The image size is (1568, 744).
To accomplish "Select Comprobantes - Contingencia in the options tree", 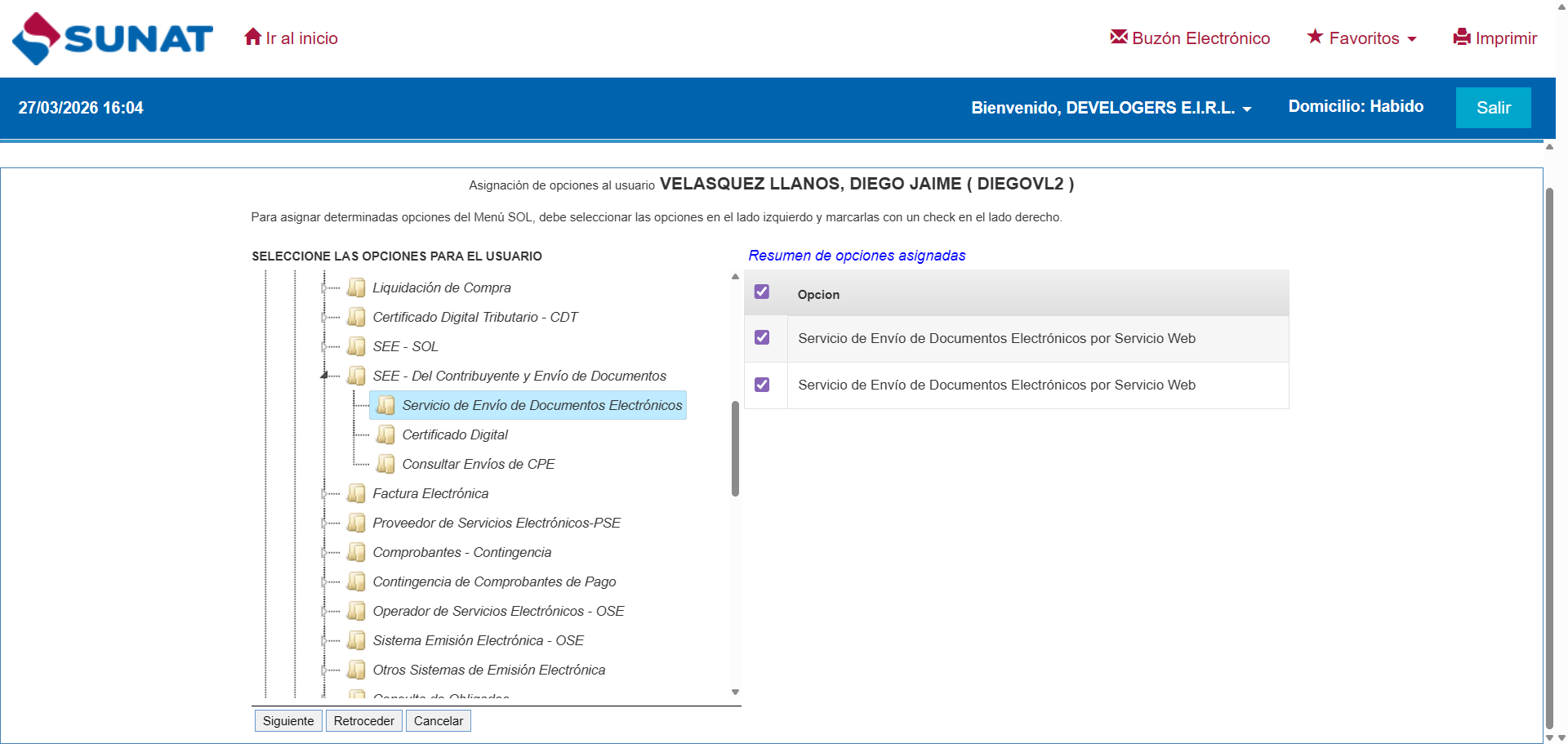I will click(461, 552).
